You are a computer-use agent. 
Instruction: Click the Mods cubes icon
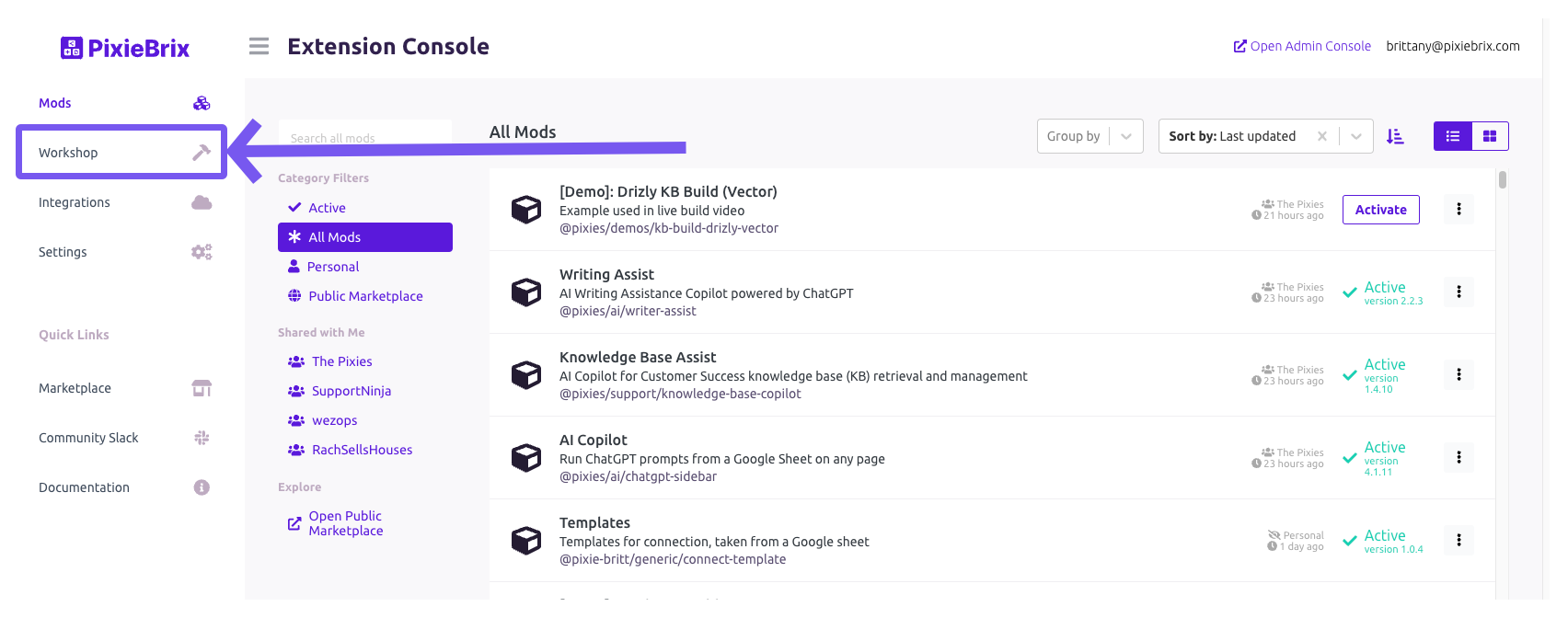(202, 103)
